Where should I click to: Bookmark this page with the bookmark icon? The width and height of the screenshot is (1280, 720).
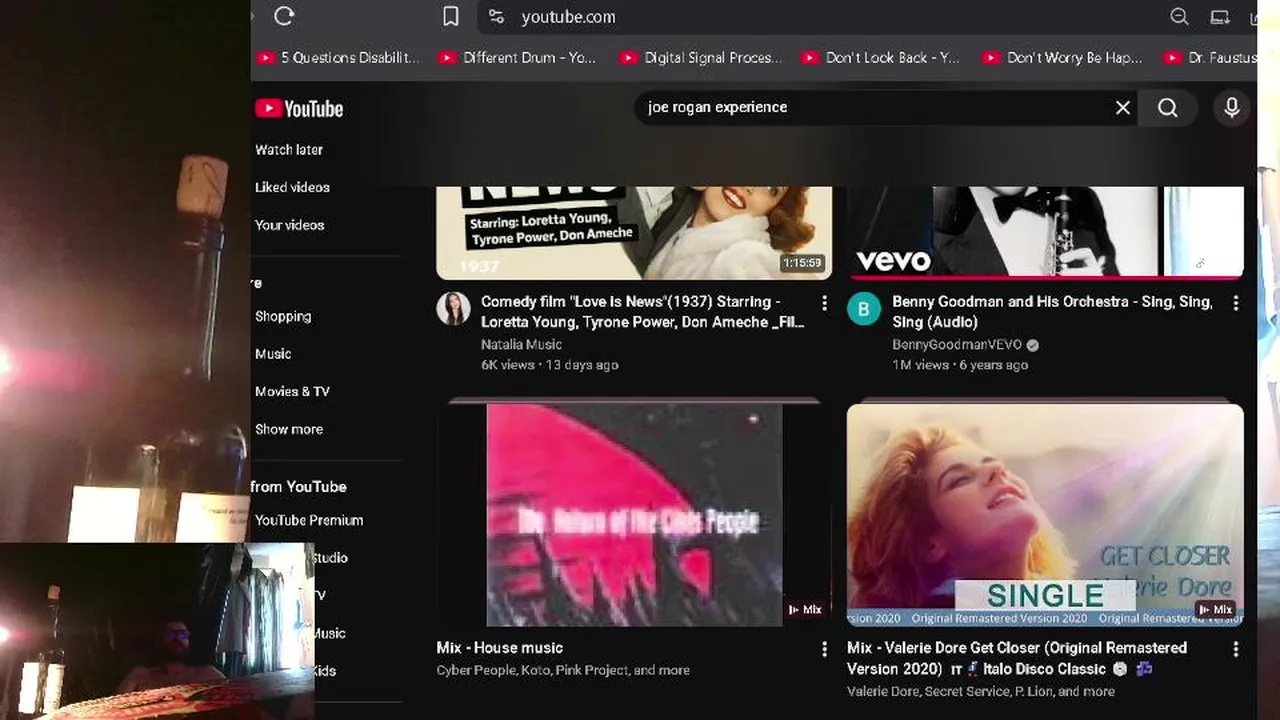point(451,16)
